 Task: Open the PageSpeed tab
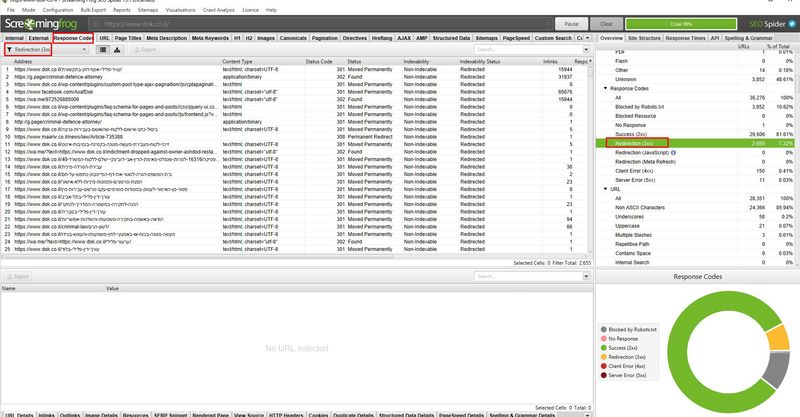(516, 38)
